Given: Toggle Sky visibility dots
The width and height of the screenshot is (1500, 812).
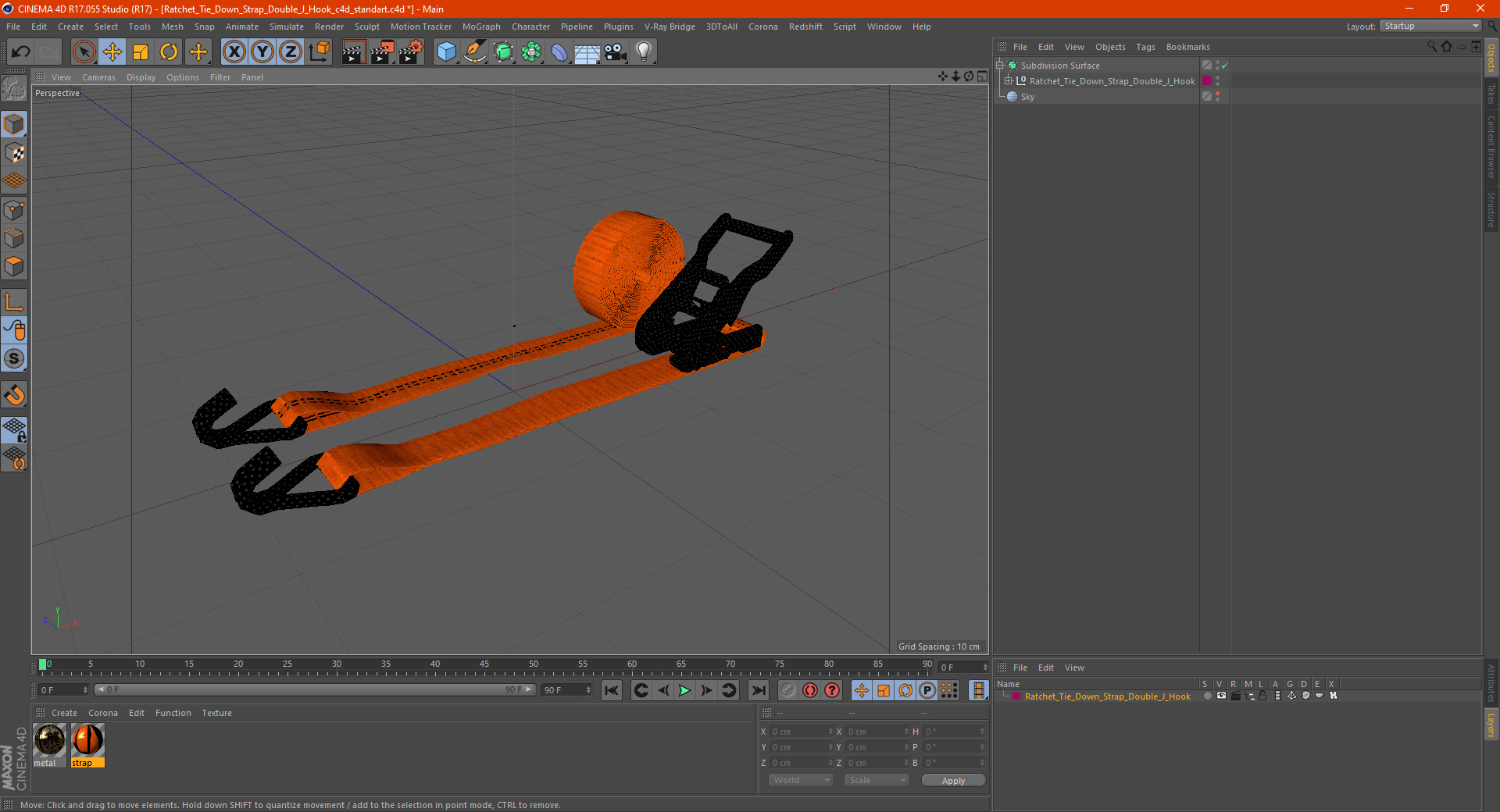Looking at the screenshot, I should click(x=1217, y=97).
